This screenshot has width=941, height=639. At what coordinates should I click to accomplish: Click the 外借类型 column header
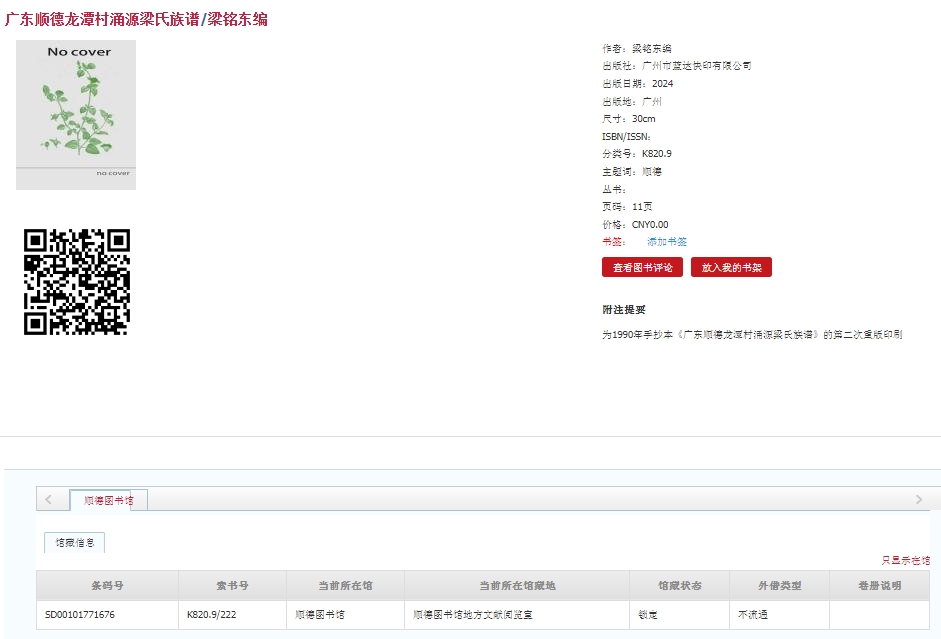[x=779, y=586]
